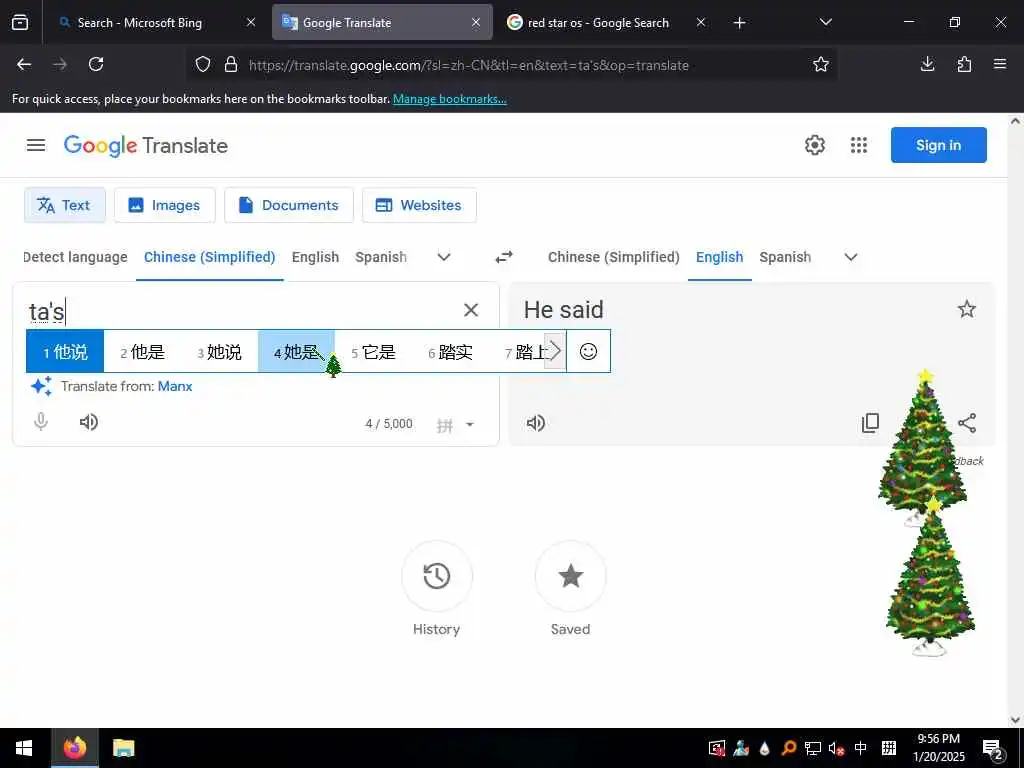The height and width of the screenshot is (768, 1024).
Task: Choose Chinese (Simplified) as source language
Action: point(210,257)
